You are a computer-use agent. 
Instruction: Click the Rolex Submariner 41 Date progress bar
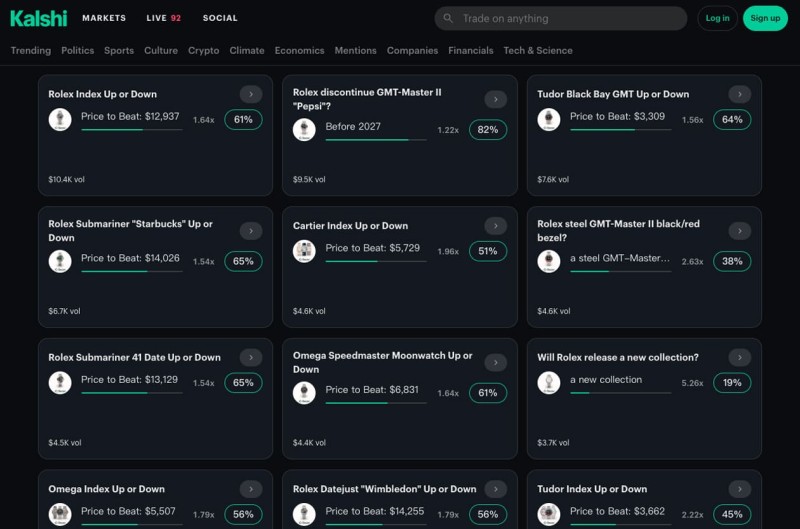[x=131, y=393]
